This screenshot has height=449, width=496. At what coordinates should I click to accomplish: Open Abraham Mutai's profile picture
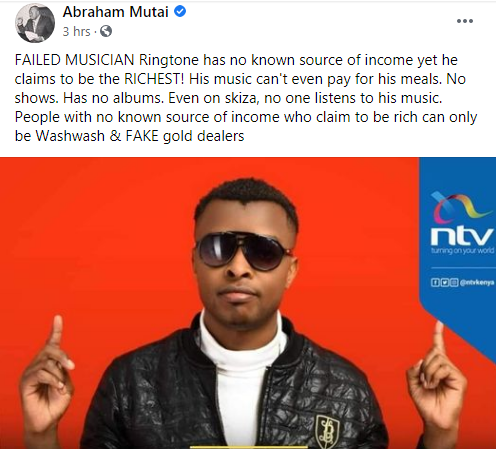[35, 23]
